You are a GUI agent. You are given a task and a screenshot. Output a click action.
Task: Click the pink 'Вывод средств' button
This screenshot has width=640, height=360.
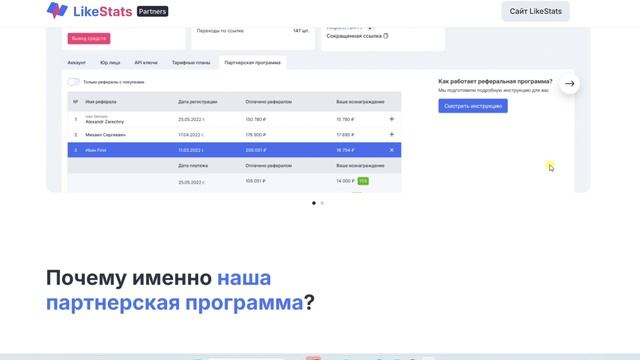click(x=89, y=38)
